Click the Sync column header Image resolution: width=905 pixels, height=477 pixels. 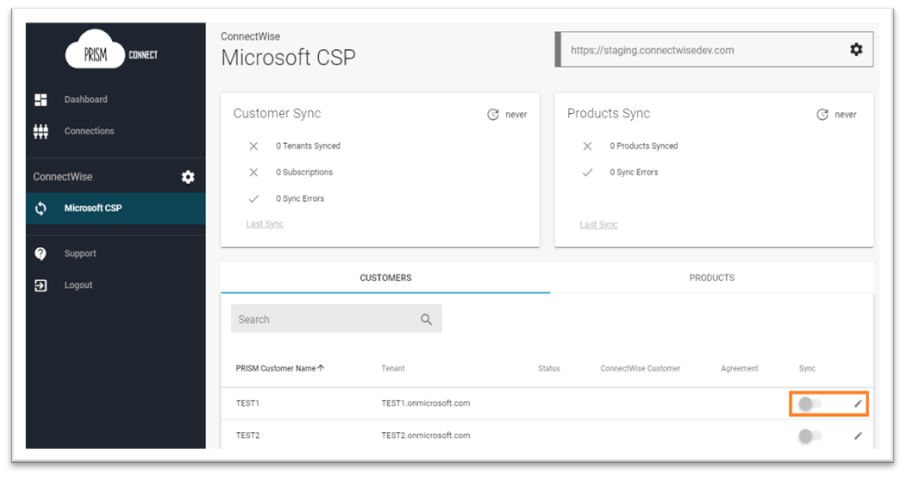pos(807,368)
